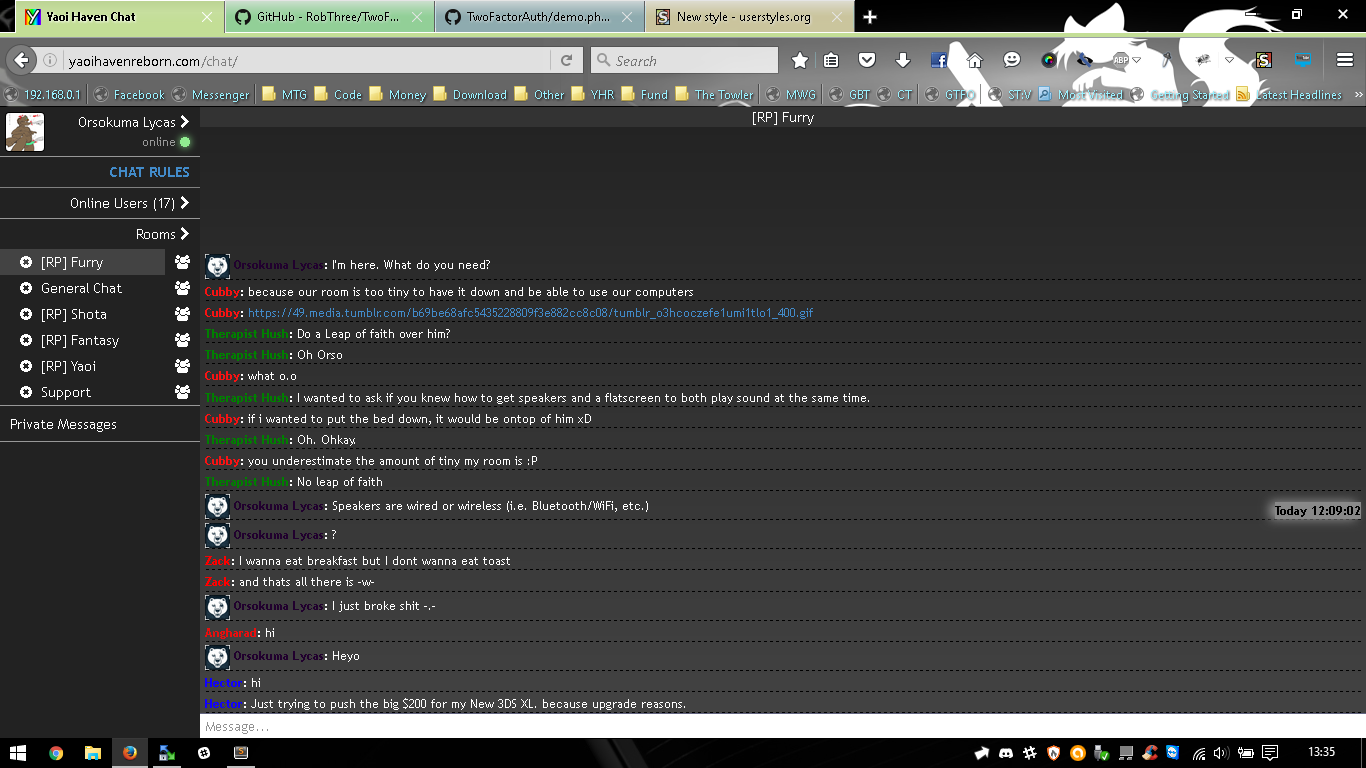Switch to the GitHub RobThree/TwoF... tab
The image size is (1366, 768).
(328, 17)
